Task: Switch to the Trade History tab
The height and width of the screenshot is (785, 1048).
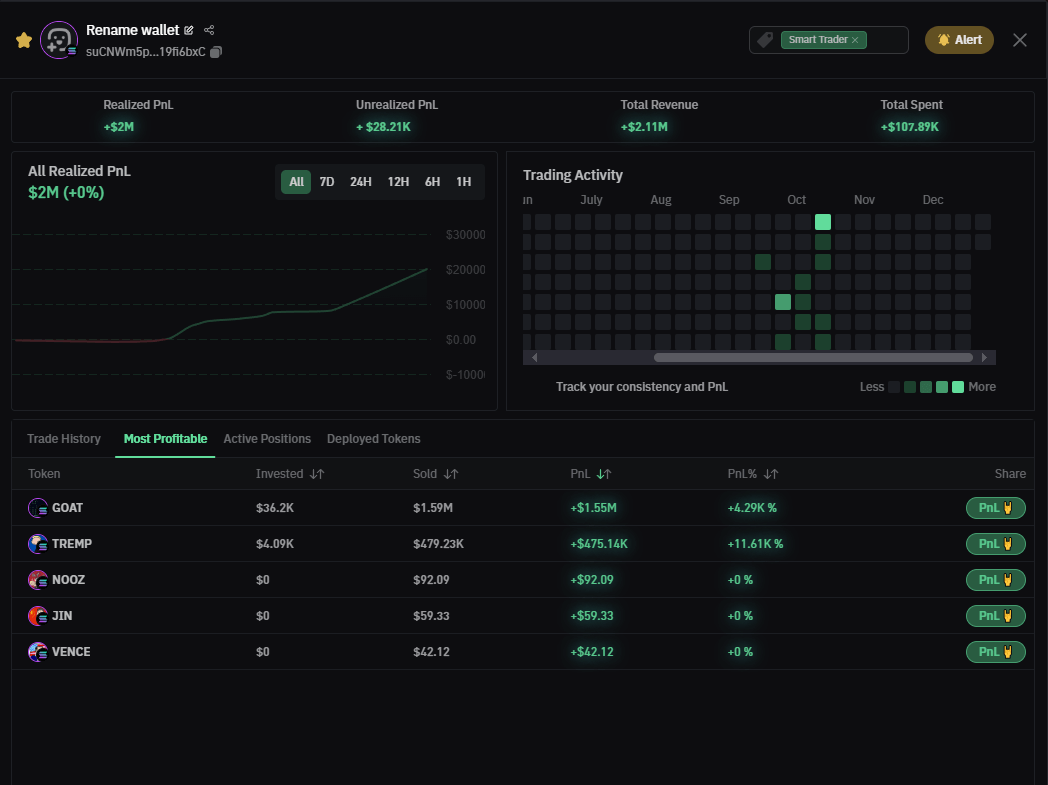Action: coord(64,439)
